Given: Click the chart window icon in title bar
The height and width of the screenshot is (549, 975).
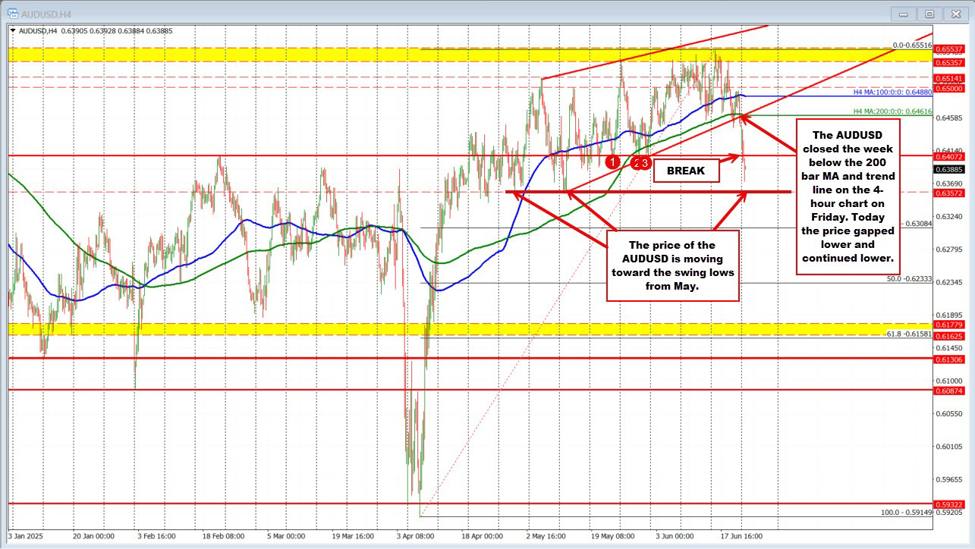Looking at the screenshot, I should pos(10,13).
